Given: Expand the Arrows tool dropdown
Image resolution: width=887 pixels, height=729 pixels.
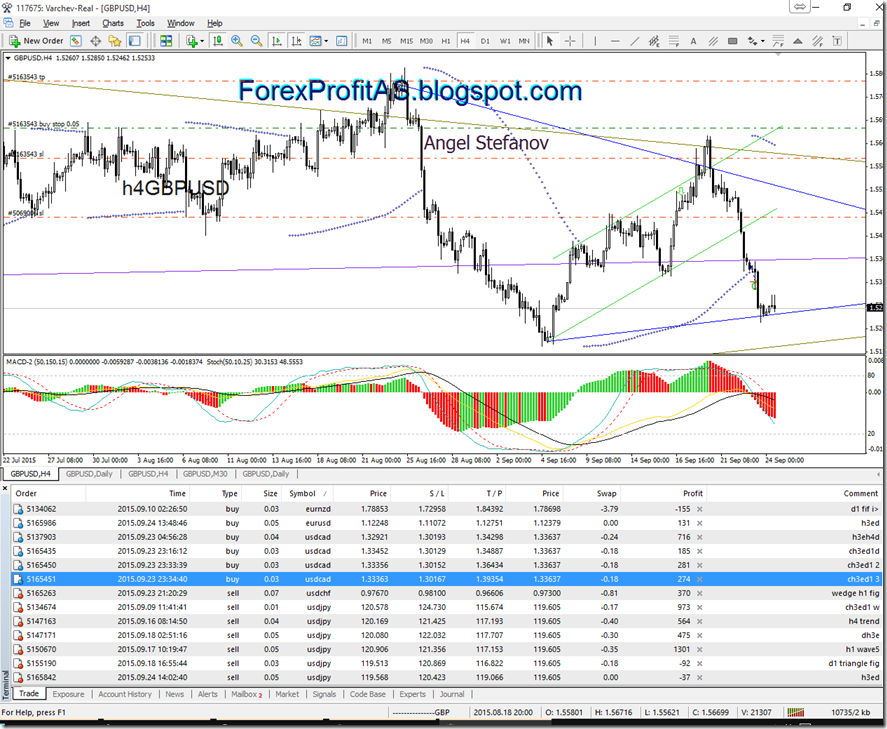Looking at the screenshot, I should tap(763, 41).
